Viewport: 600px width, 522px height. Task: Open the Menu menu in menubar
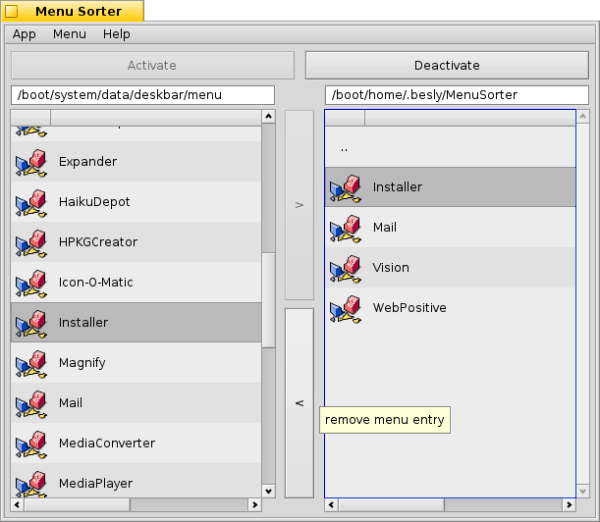click(69, 34)
